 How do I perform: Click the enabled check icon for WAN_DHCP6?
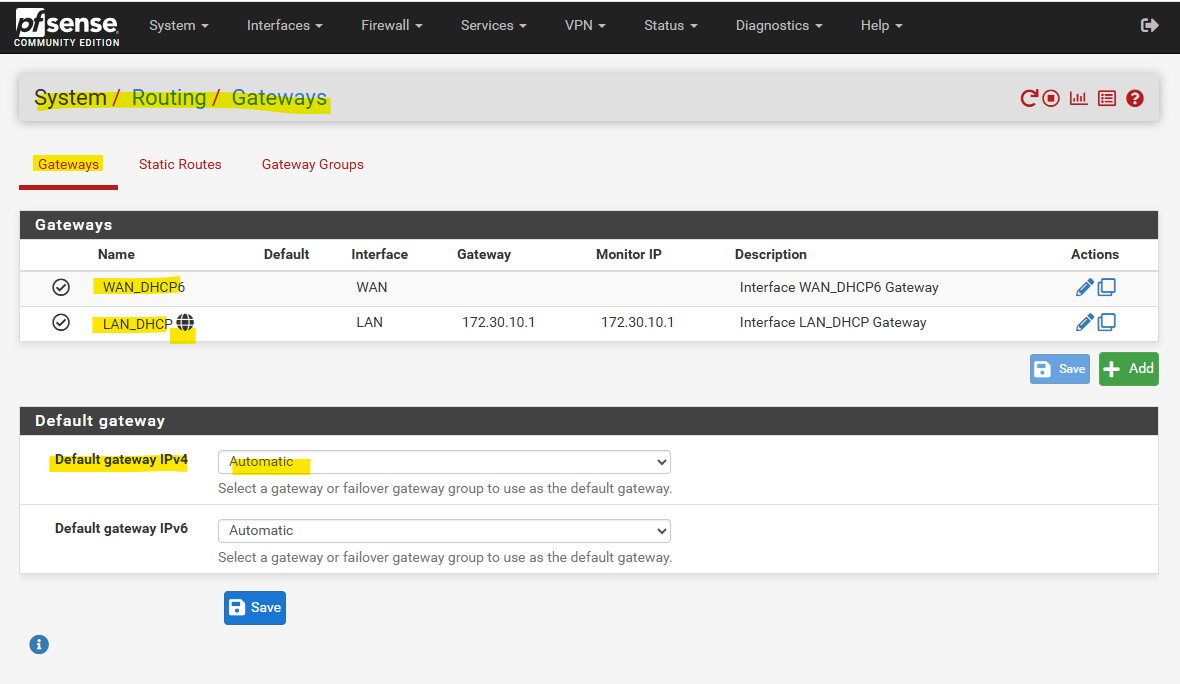(x=61, y=287)
